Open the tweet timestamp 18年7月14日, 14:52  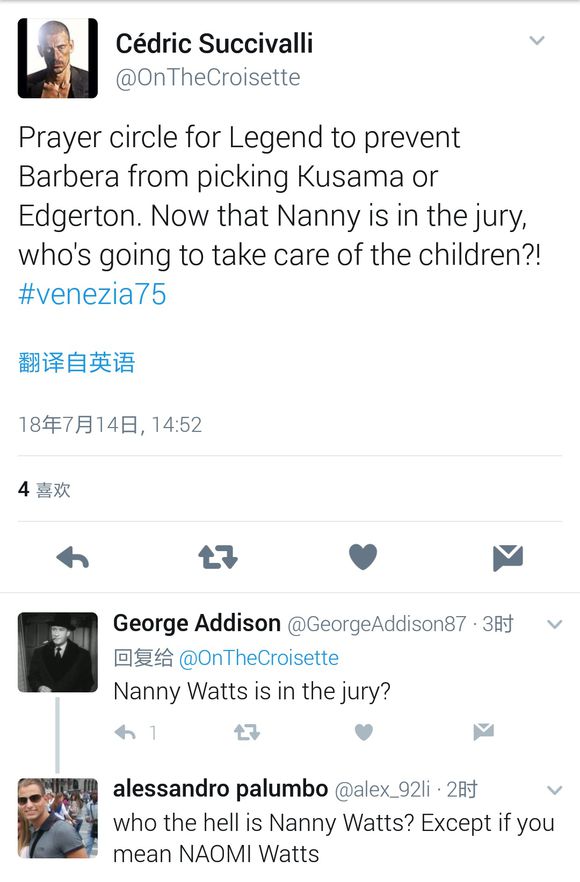click(110, 424)
